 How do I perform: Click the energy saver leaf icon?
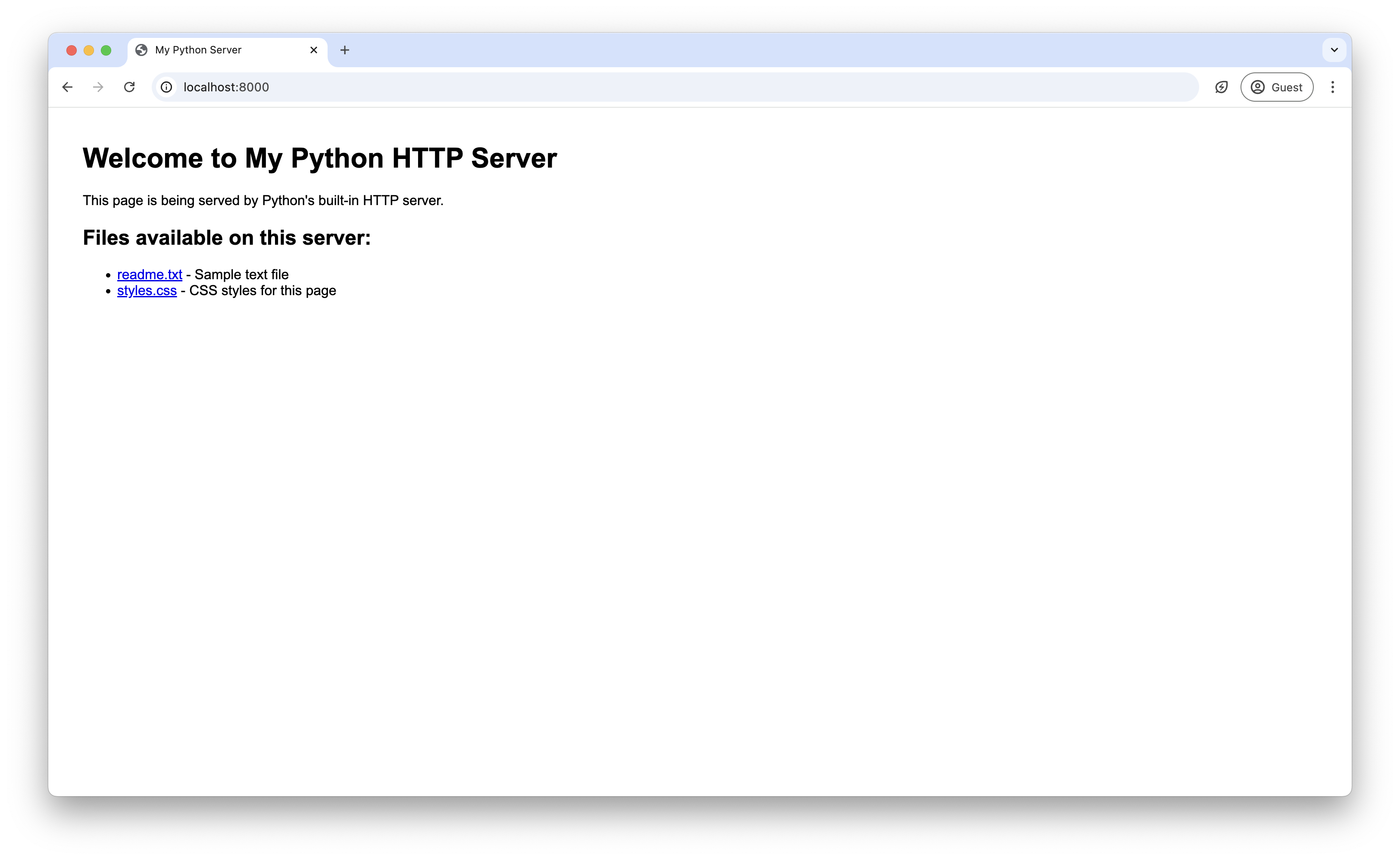coord(1222,87)
